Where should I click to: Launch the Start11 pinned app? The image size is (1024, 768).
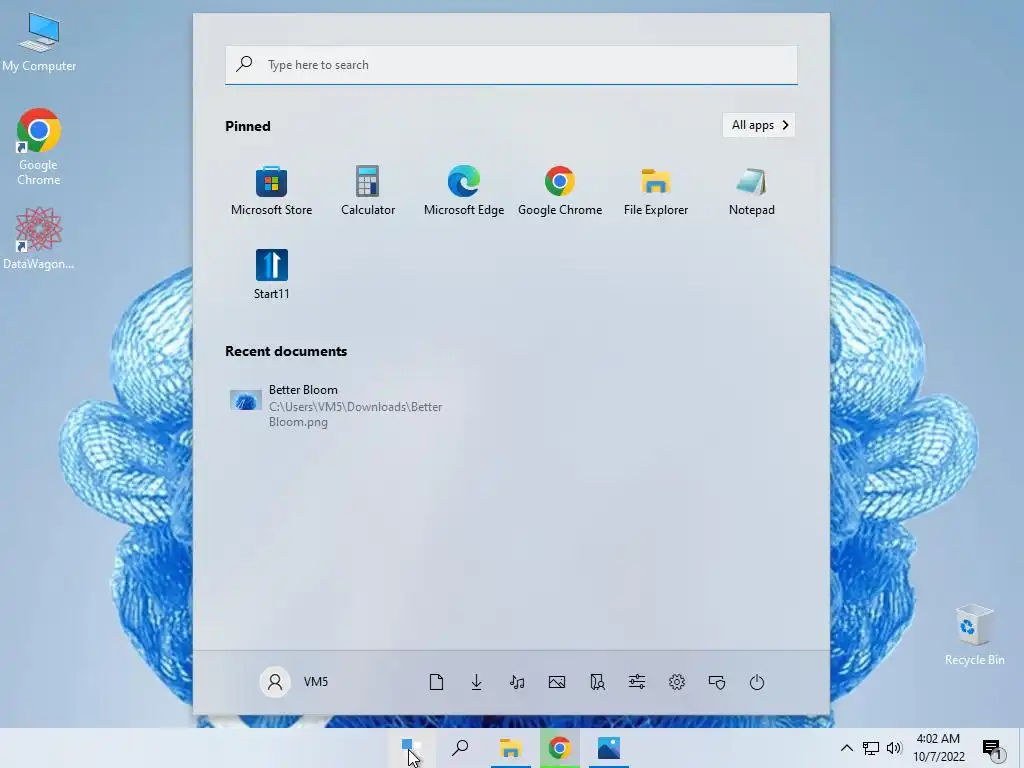tap(272, 274)
